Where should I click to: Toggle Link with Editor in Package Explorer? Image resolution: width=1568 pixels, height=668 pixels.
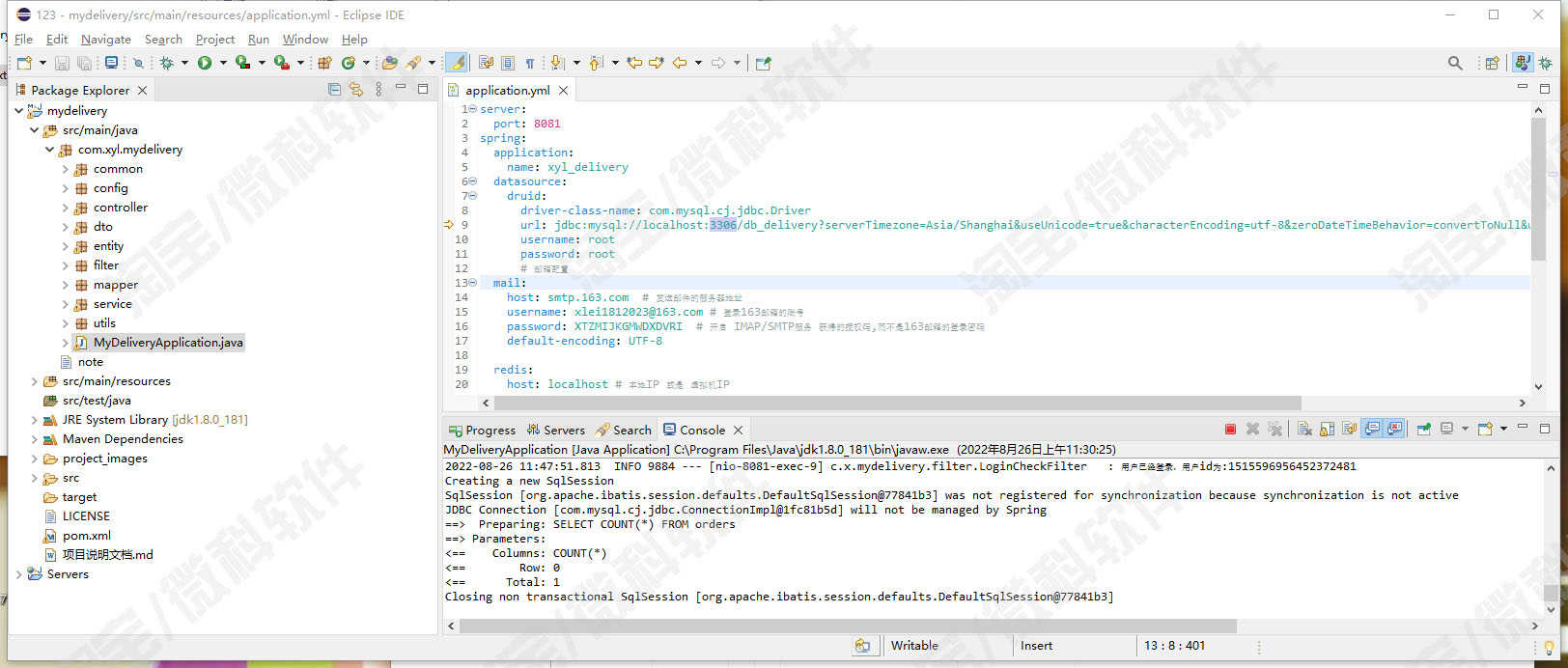pos(356,90)
